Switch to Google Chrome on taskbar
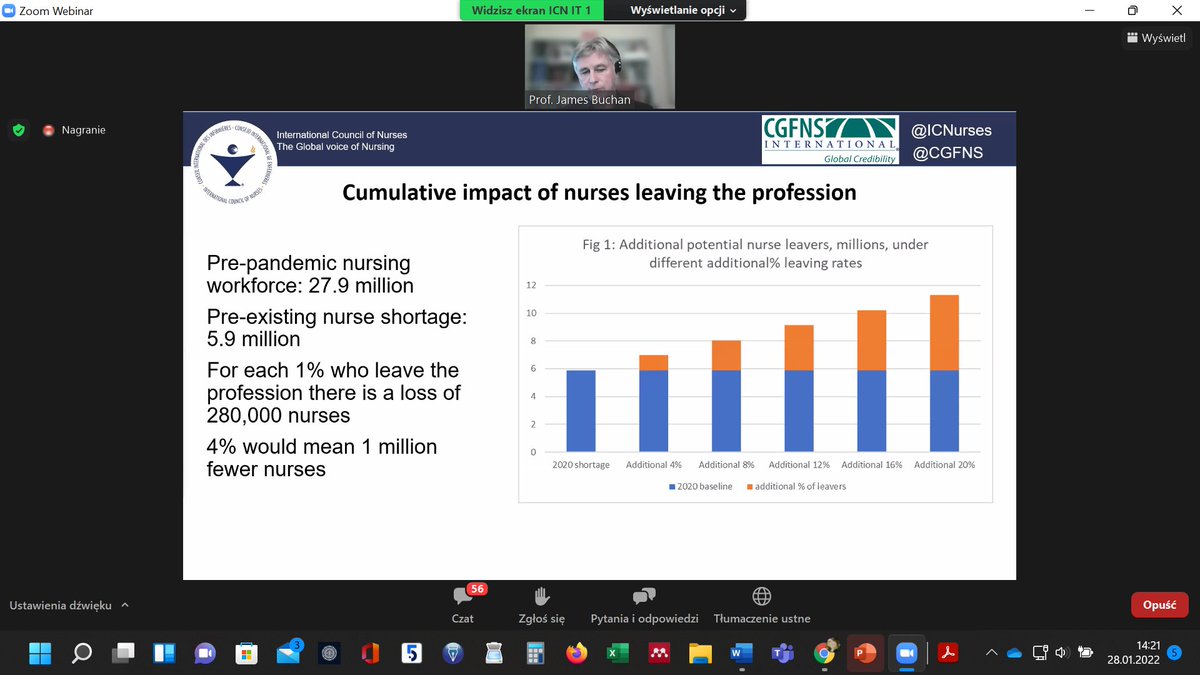This screenshot has height=675, width=1200. coord(824,653)
